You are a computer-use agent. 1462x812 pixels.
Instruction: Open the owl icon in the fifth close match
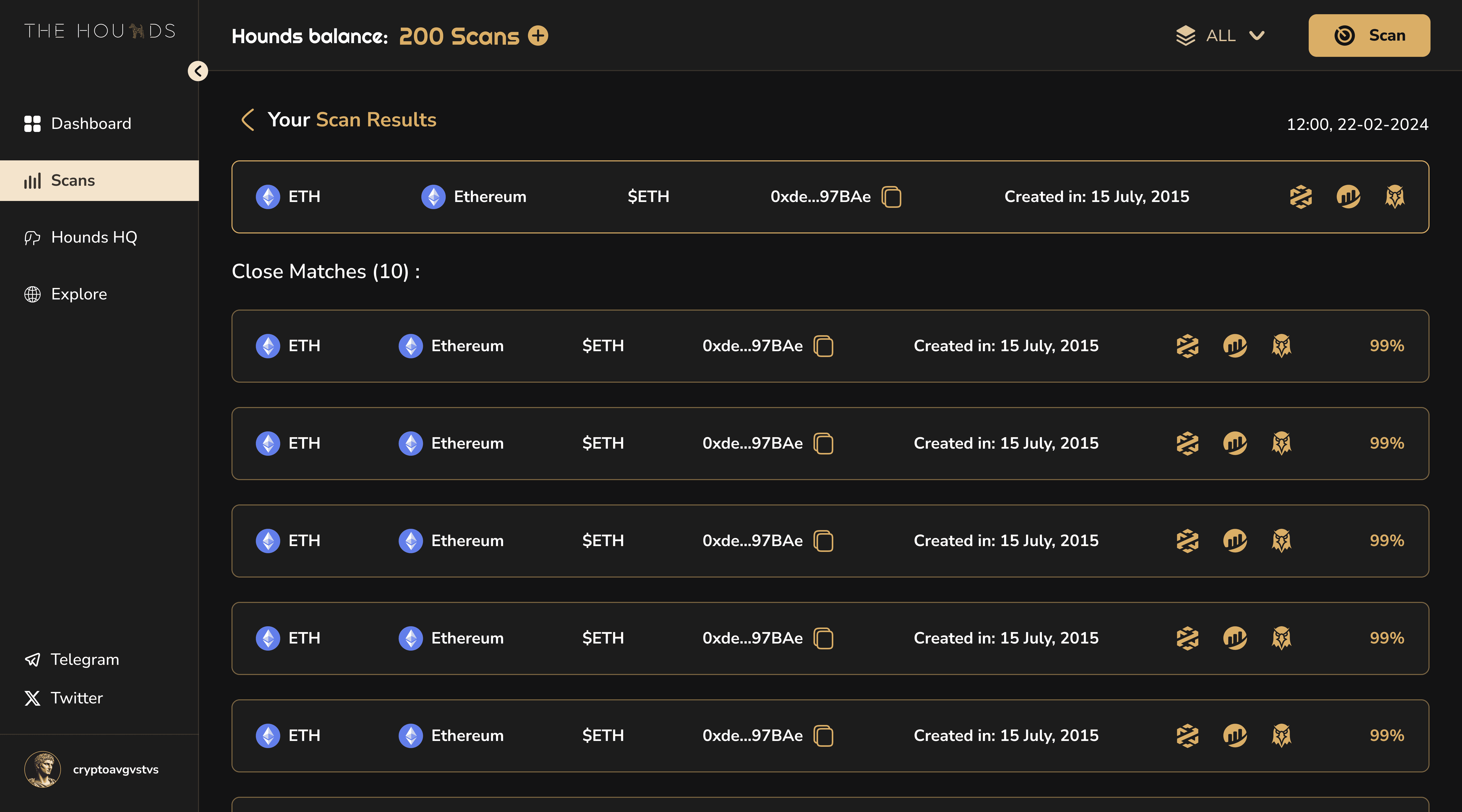tap(1282, 736)
